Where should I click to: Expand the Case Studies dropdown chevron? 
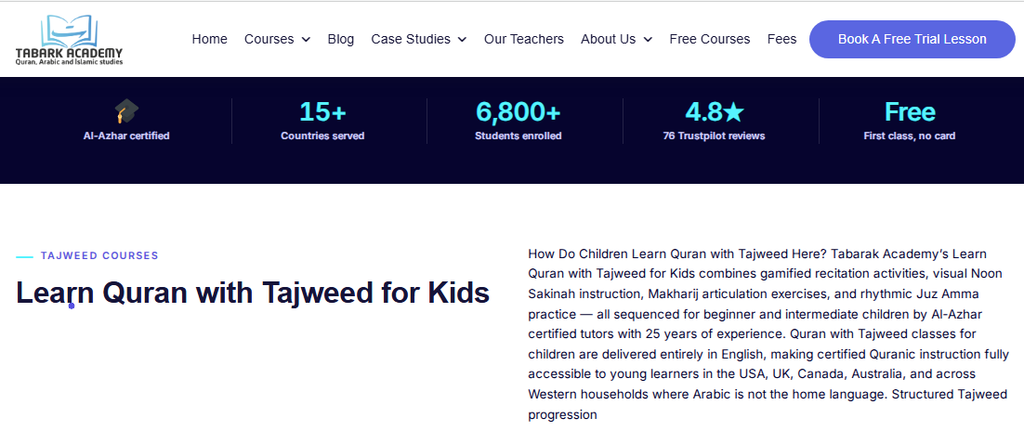pos(462,40)
